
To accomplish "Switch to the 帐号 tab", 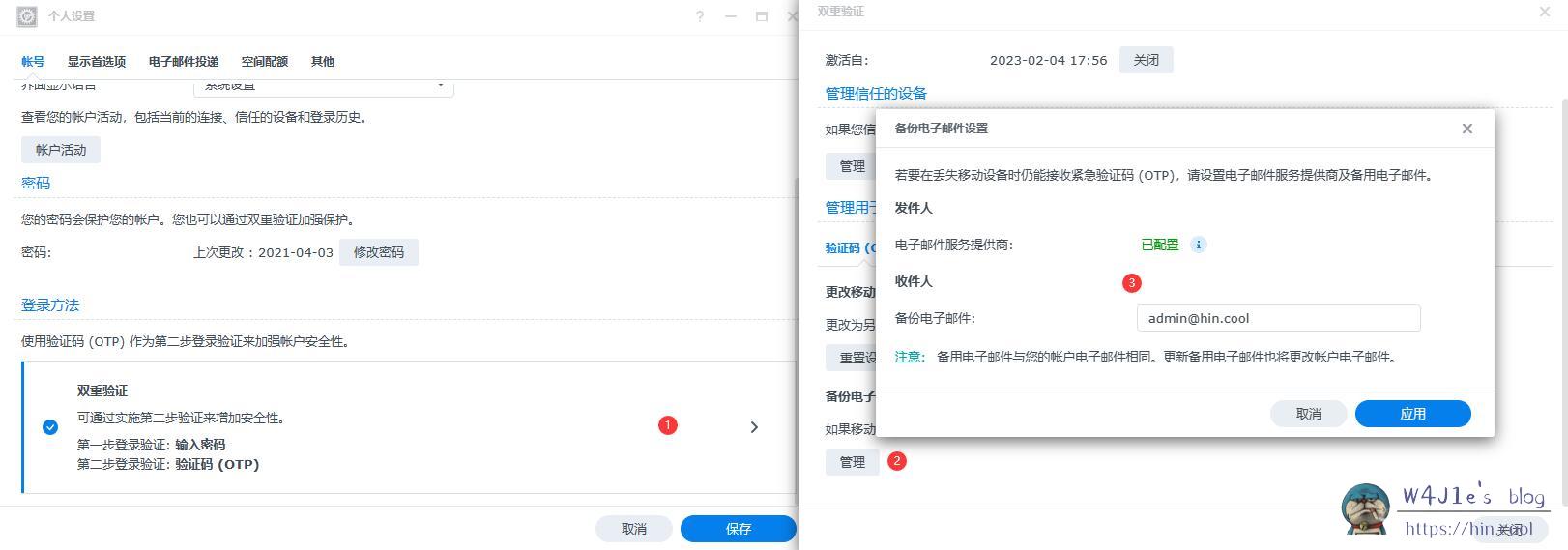I will 33,61.
